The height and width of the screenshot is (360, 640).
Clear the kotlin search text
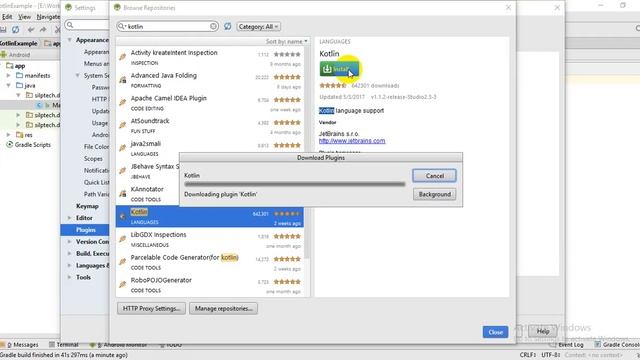[x=213, y=27]
